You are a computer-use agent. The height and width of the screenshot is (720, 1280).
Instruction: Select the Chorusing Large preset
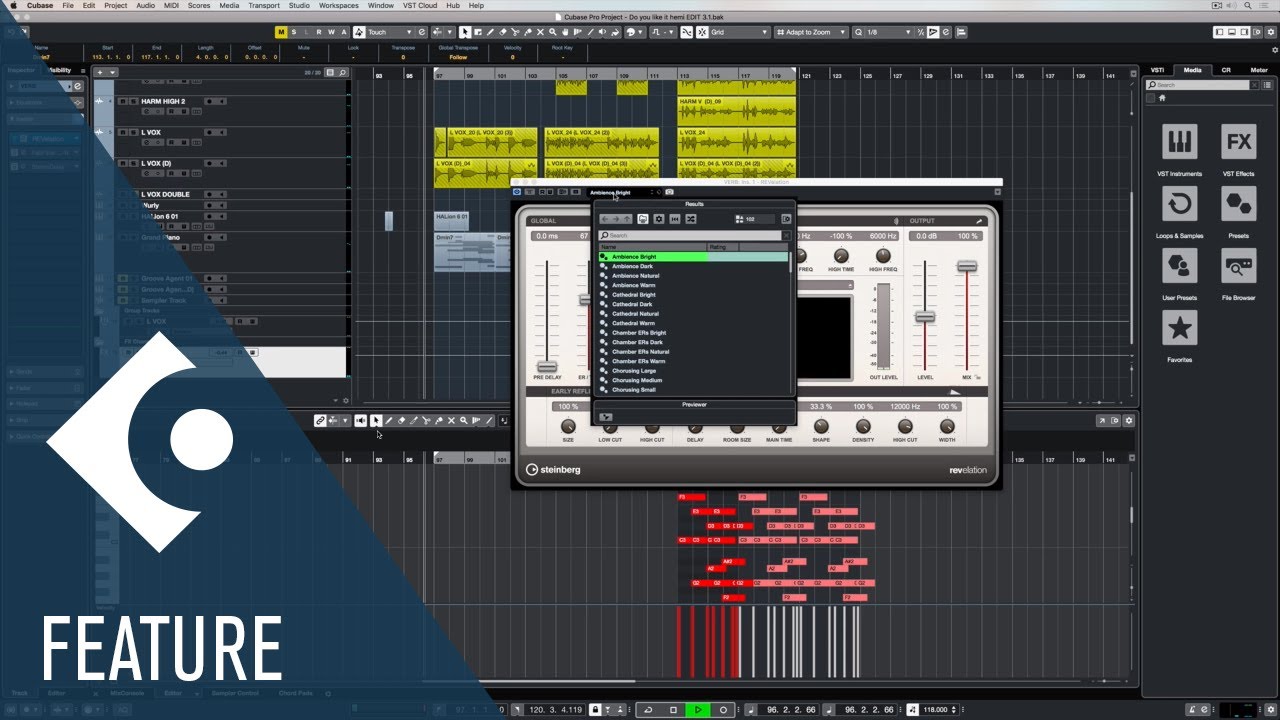pos(693,371)
